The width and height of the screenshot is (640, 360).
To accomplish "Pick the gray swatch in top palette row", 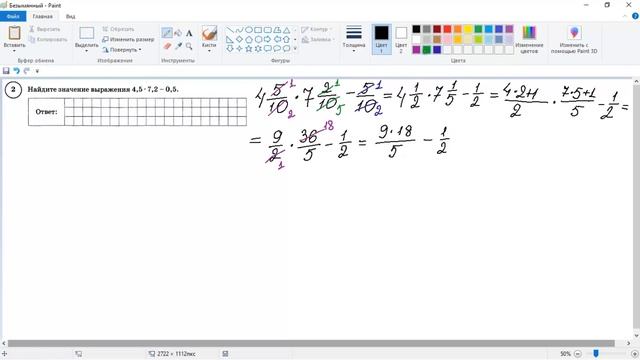I will (427, 29).
